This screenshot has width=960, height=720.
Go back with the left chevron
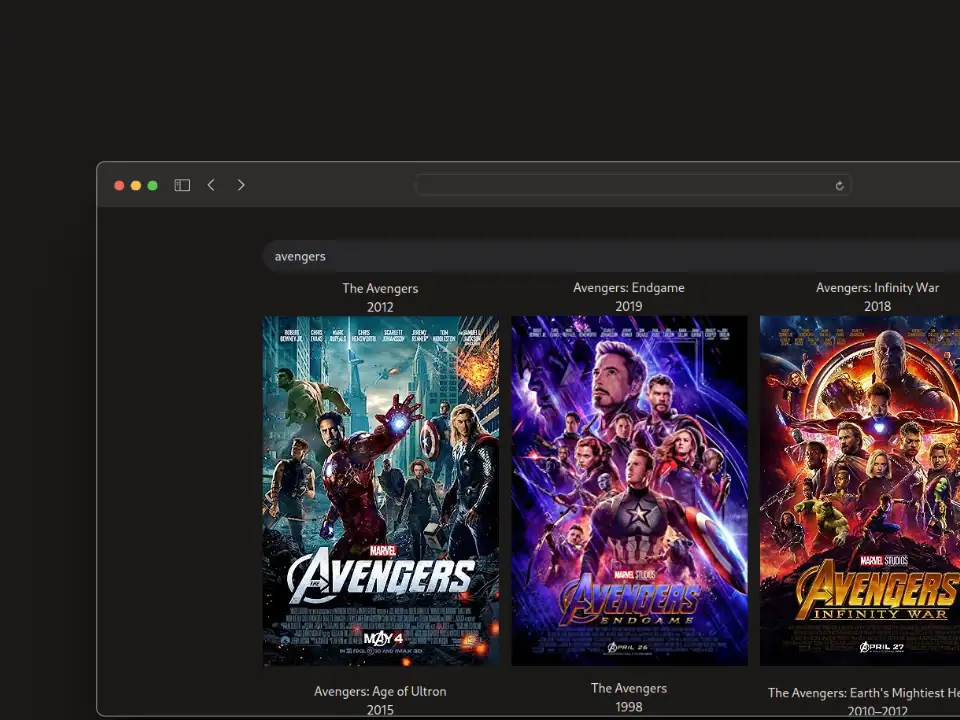click(x=211, y=185)
